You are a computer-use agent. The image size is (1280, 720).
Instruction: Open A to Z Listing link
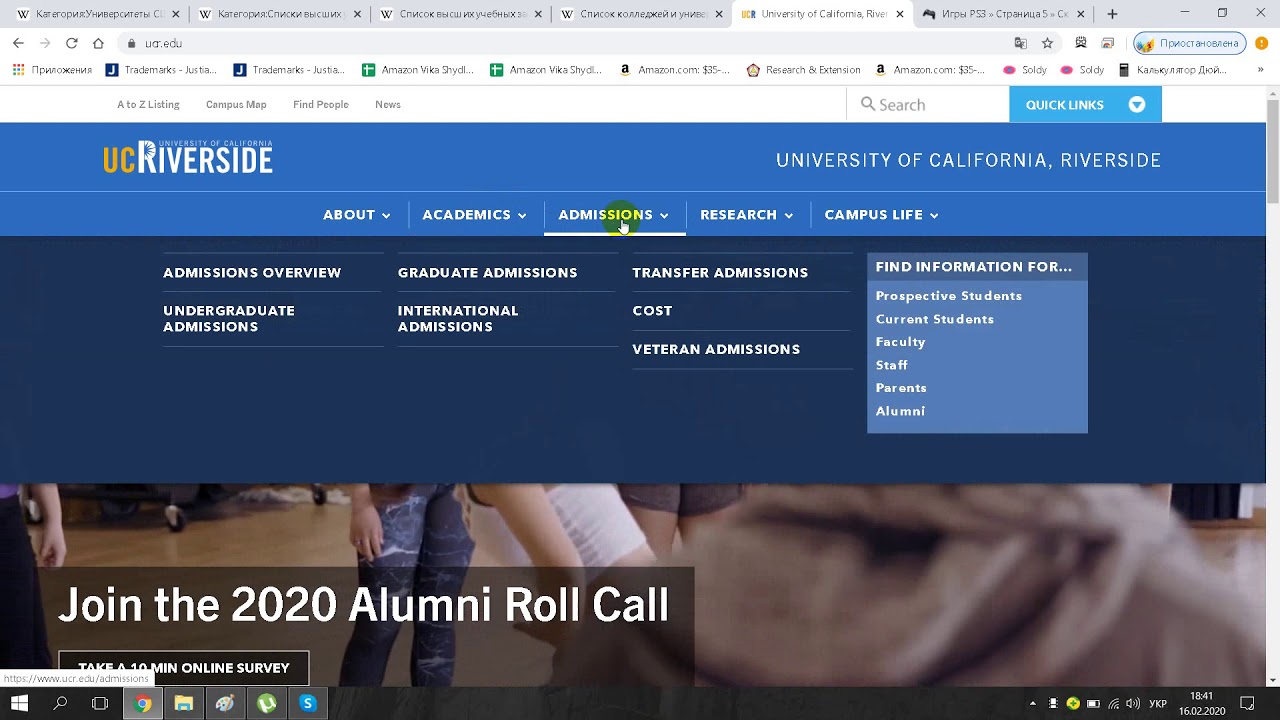click(148, 104)
